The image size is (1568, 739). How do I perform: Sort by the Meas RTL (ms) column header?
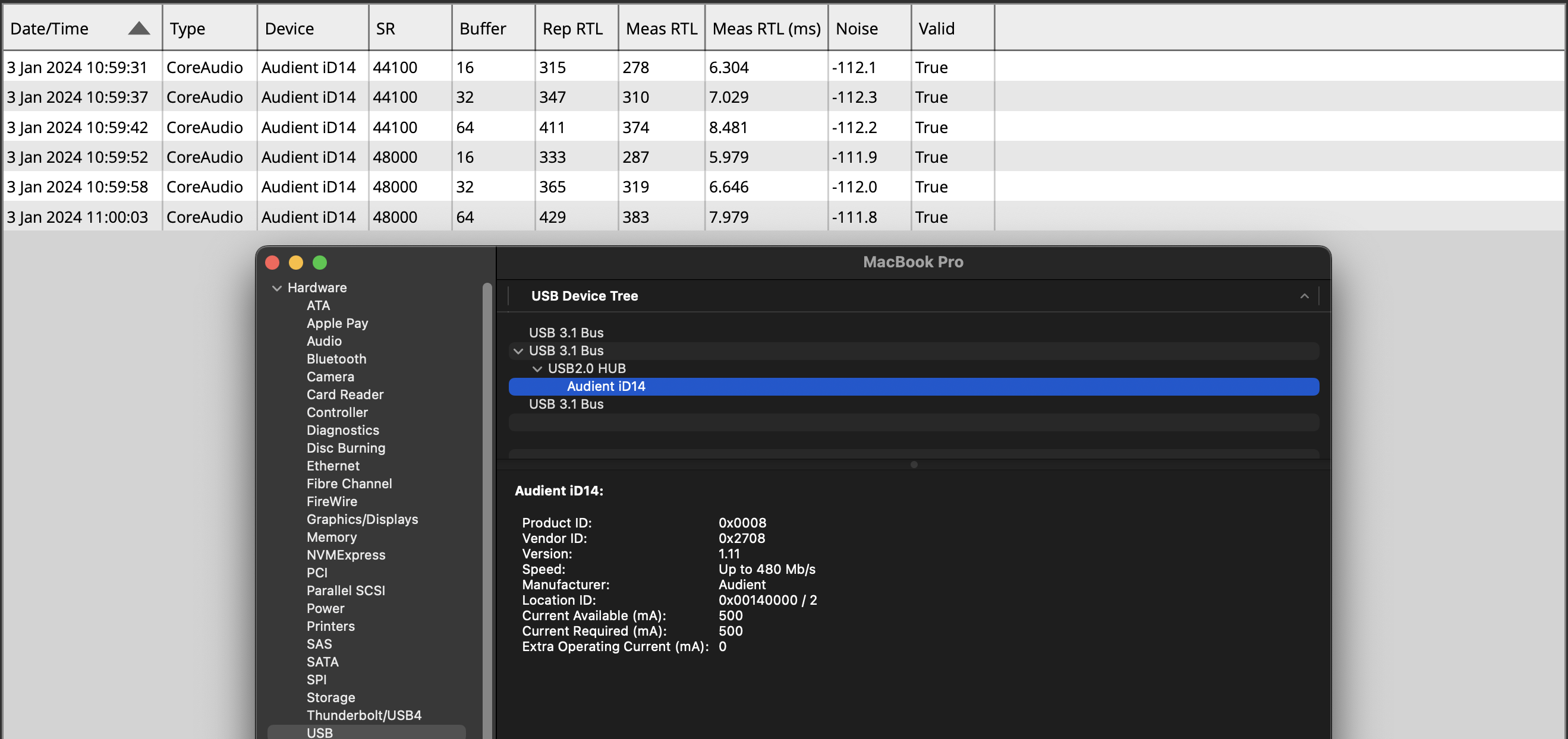click(766, 29)
